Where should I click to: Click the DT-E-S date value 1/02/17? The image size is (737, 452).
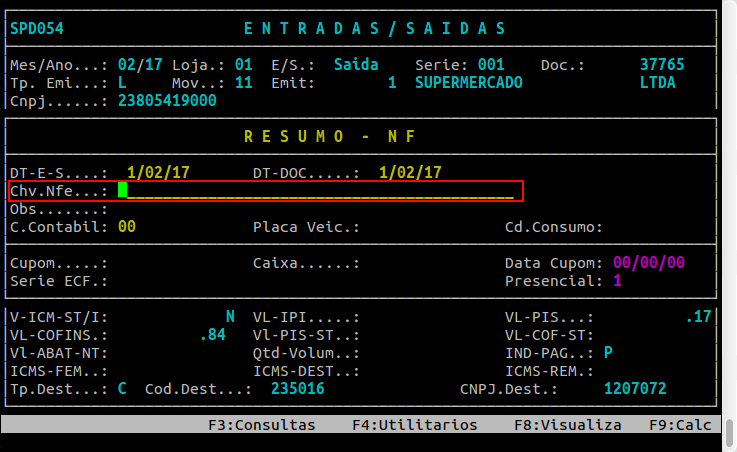pos(158,172)
